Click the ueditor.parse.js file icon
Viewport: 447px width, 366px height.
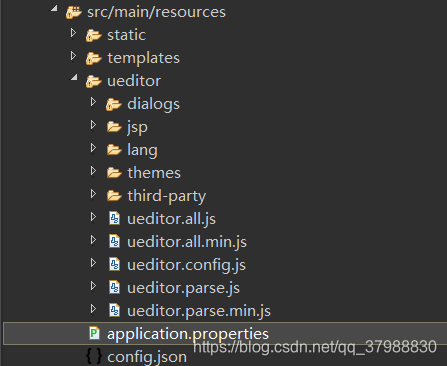coord(115,288)
